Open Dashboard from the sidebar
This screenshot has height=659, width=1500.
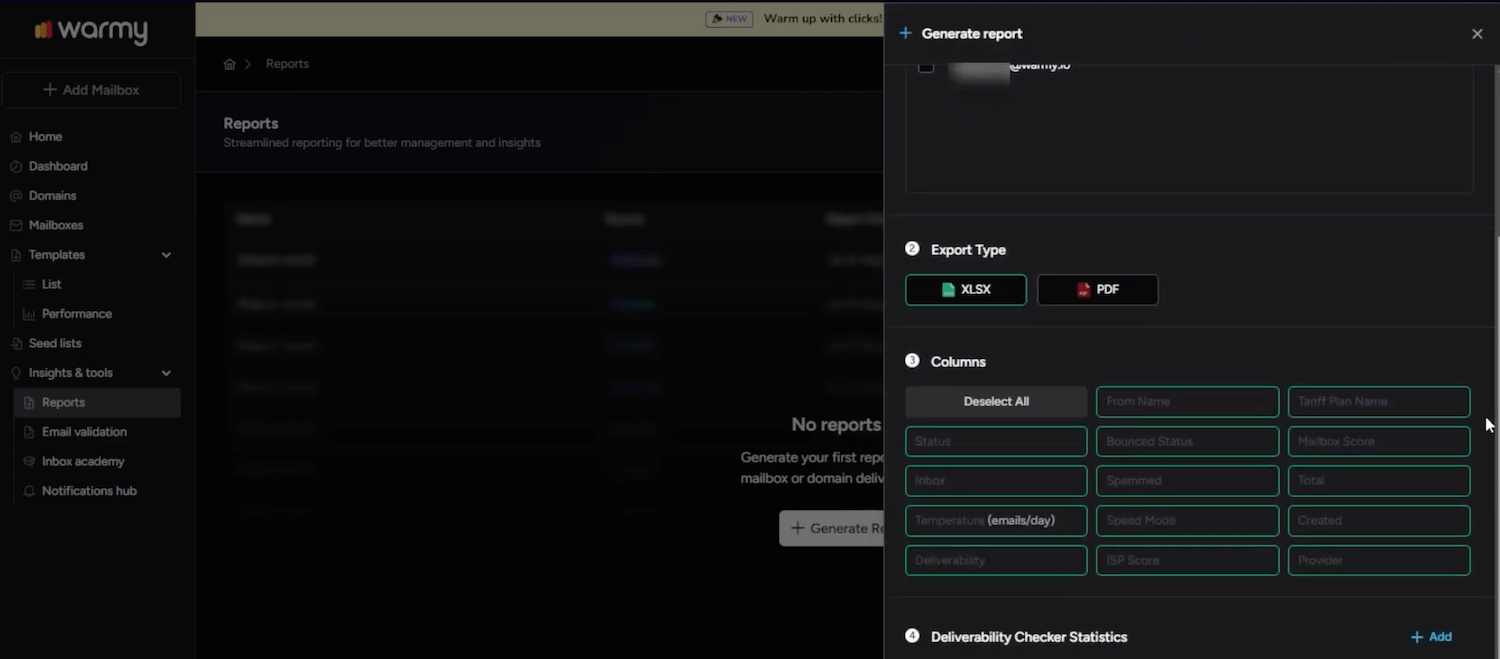tap(58, 166)
